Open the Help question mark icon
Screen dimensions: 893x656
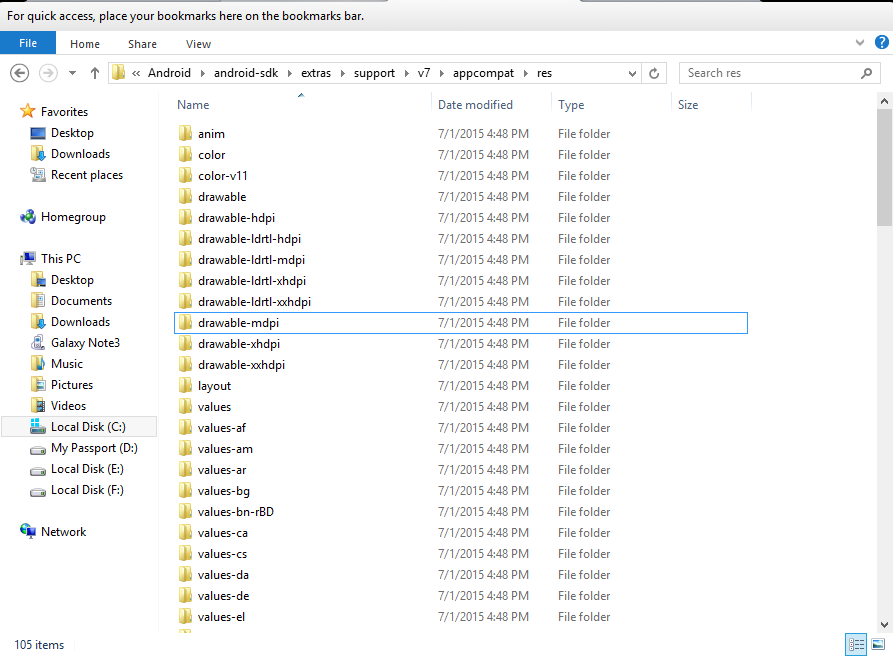tap(879, 43)
